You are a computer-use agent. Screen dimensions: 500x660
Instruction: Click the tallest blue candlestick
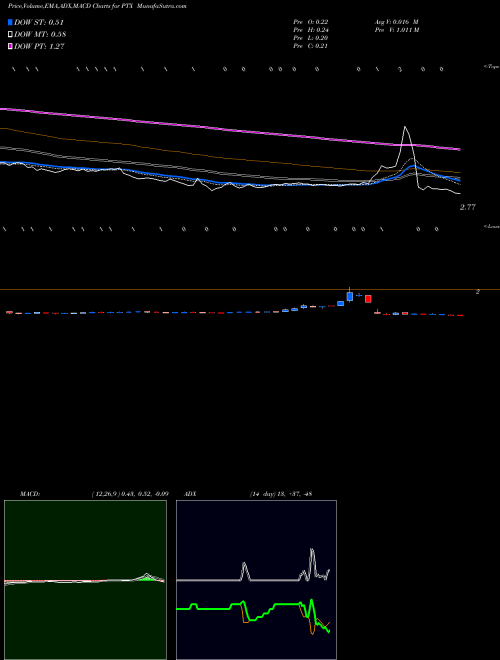tap(350, 296)
